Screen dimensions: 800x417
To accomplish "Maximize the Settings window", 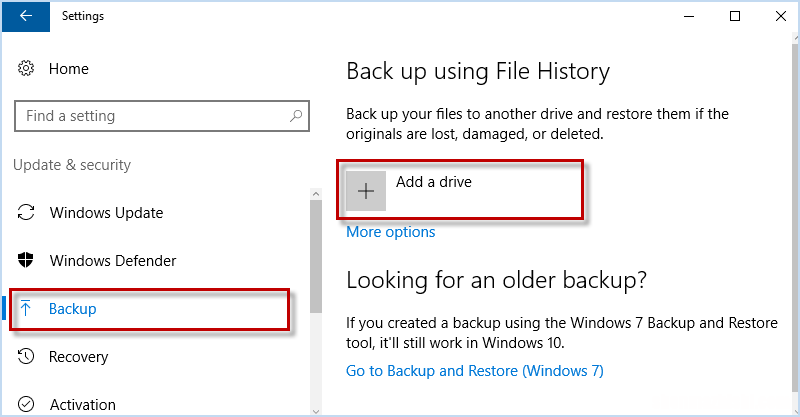I will pyautogui.click(x=735, y=16).
